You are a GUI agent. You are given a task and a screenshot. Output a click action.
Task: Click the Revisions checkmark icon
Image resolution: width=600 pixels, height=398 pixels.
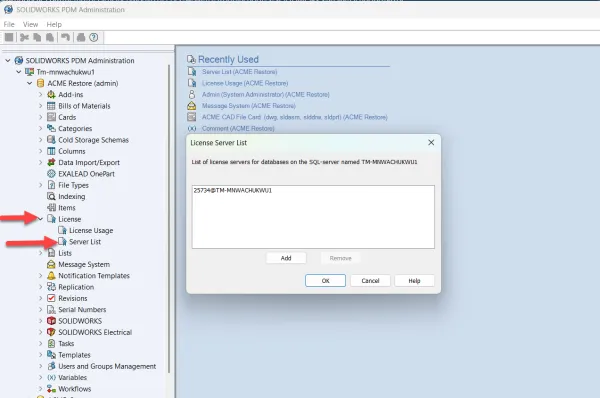pos(51,298)
